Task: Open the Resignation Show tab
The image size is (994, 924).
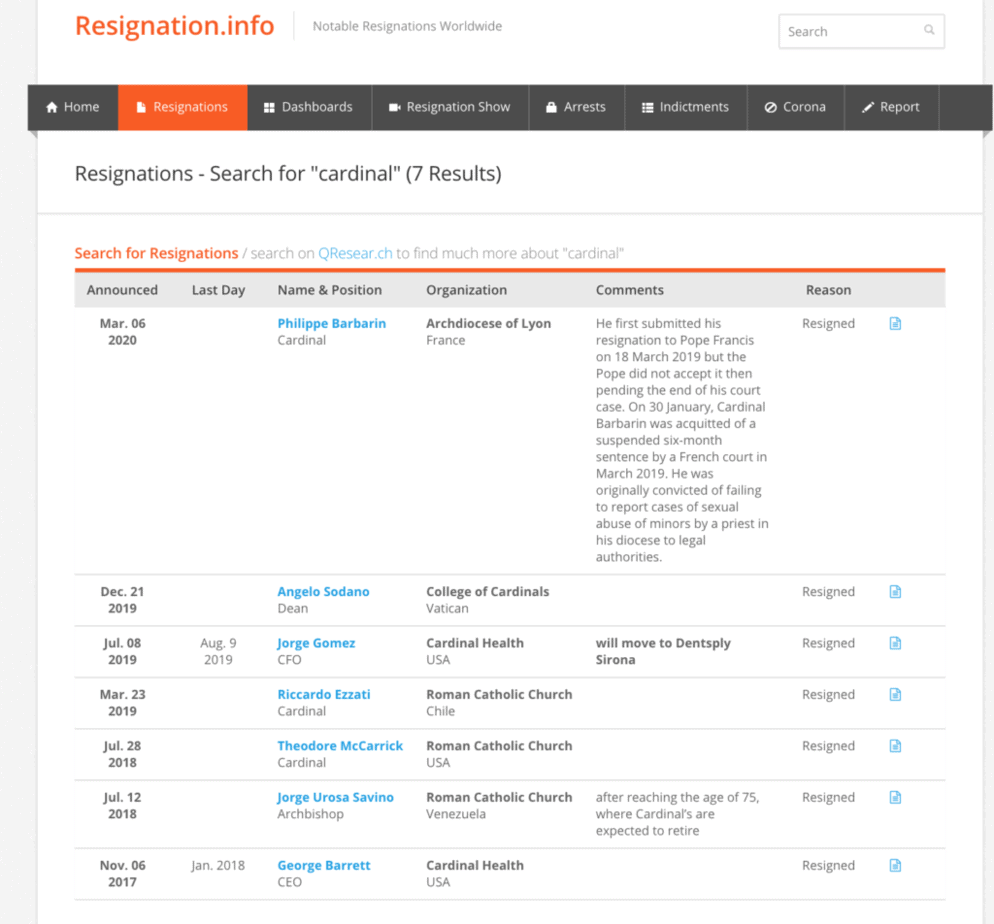Action: coord(449,107)
